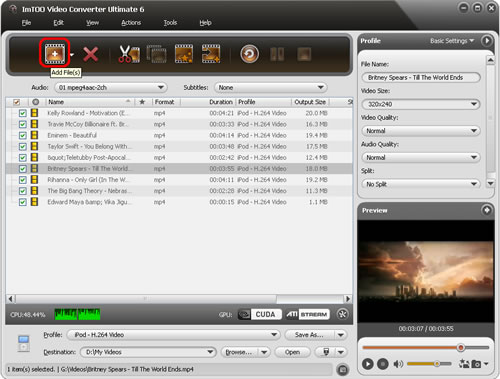Image resolution: width=500 pixels, height=379 pixels.
Task: Click the Browse... button
Action: pyautogui.click(x=239, y=352)
